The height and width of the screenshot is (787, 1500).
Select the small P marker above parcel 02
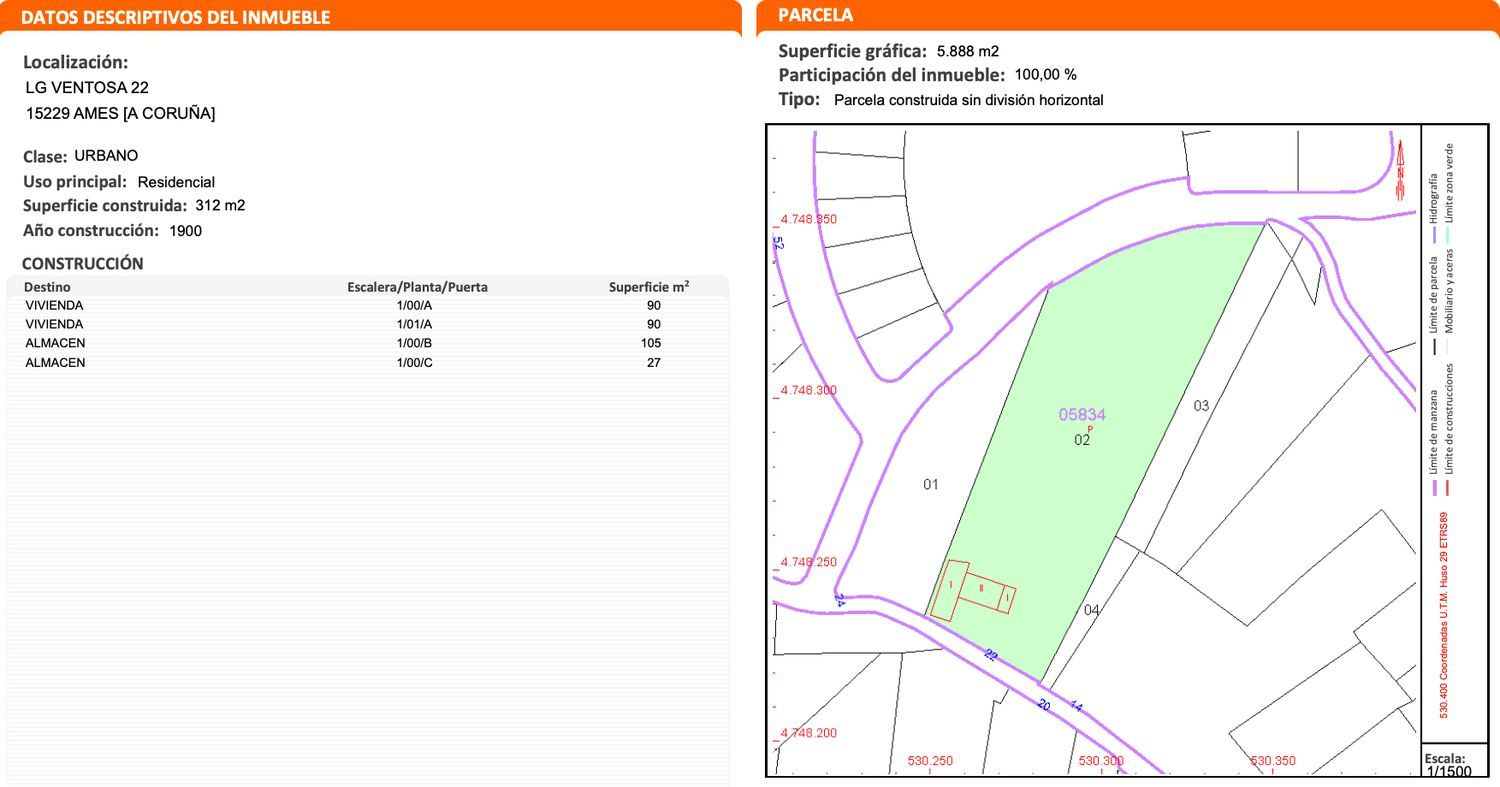click(1090, 429)
